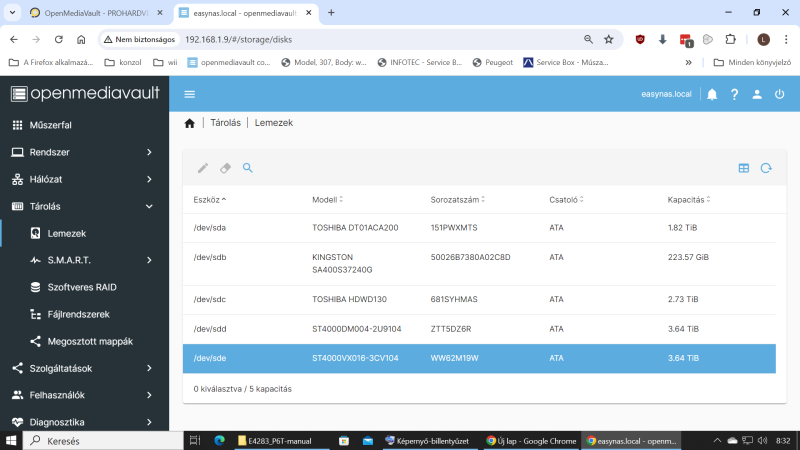Click the browser address bar URL
The image size is (800, 450).
pos(238,39)
